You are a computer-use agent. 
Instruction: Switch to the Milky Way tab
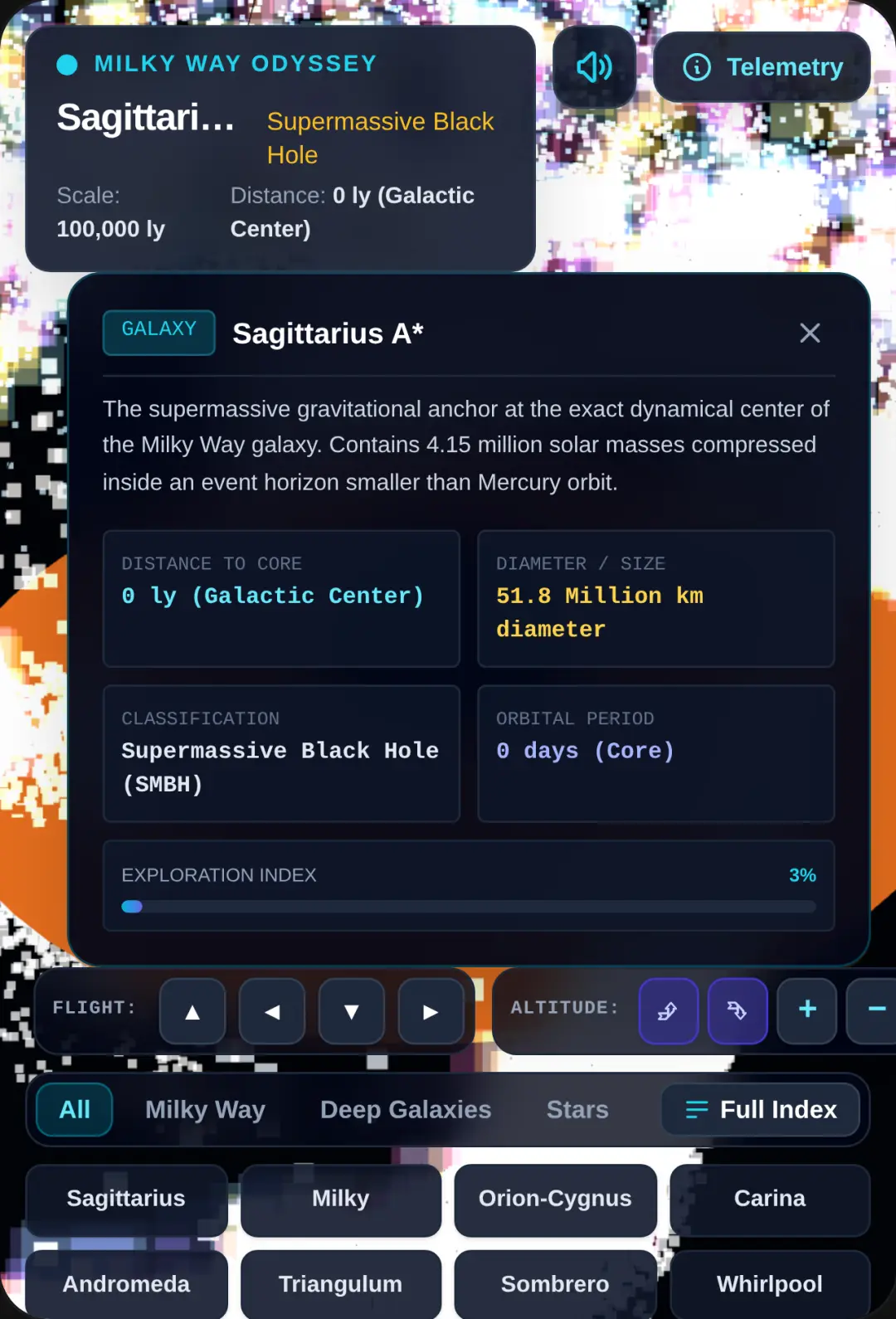205,1109
